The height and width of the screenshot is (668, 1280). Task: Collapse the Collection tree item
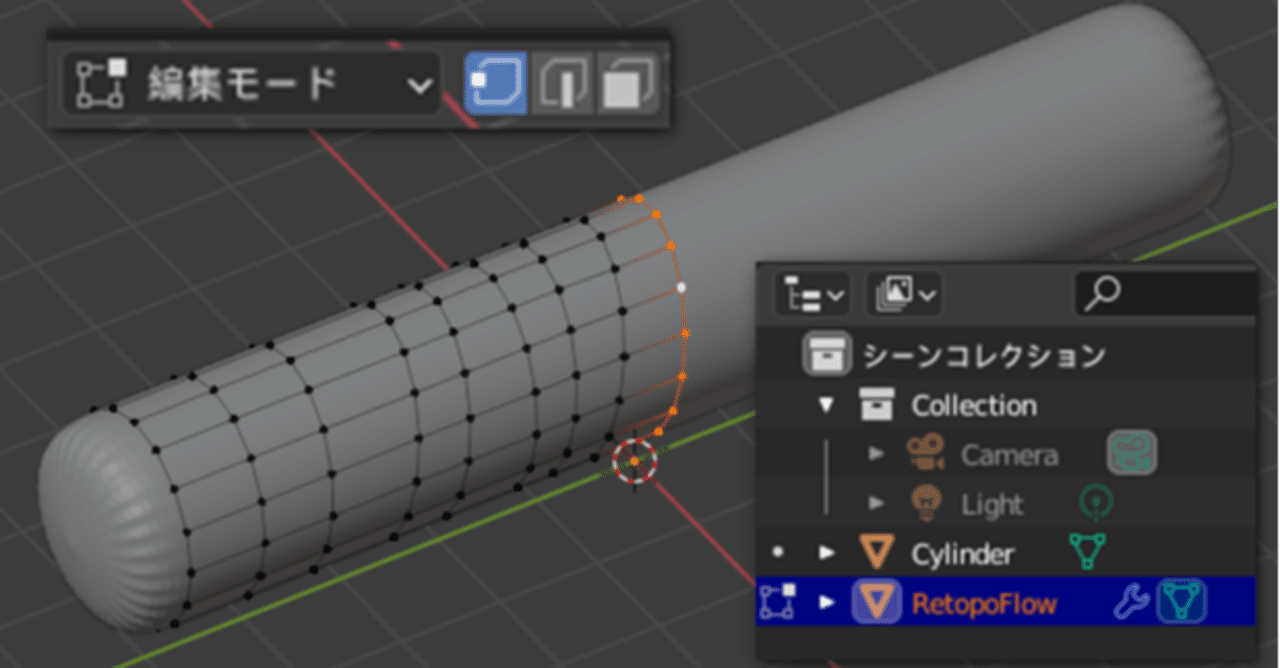pyautogui.click(x=826, y=405)
